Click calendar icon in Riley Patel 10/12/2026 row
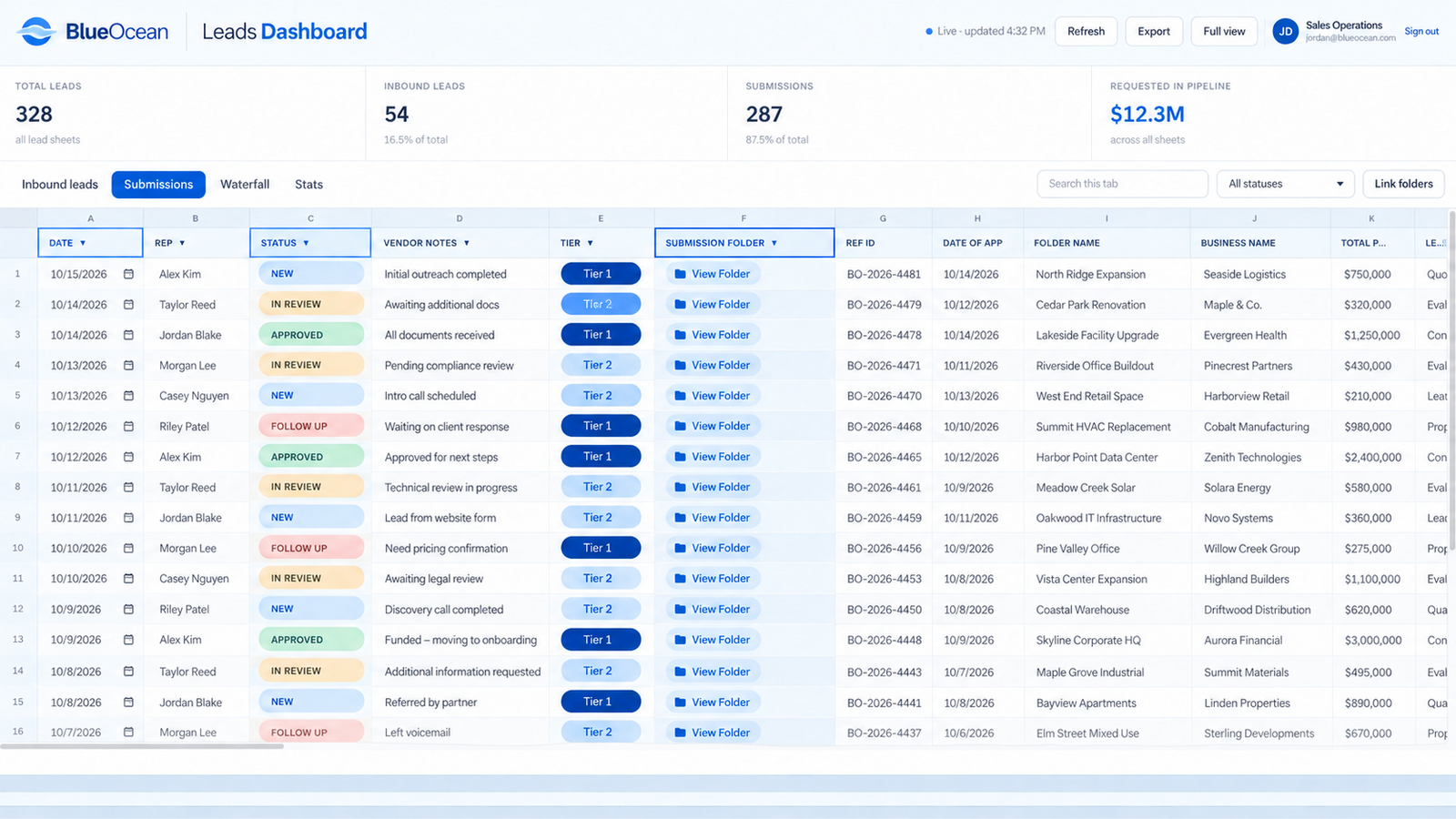Screen dimensions: 1456x819 click(x=128, y=426)
